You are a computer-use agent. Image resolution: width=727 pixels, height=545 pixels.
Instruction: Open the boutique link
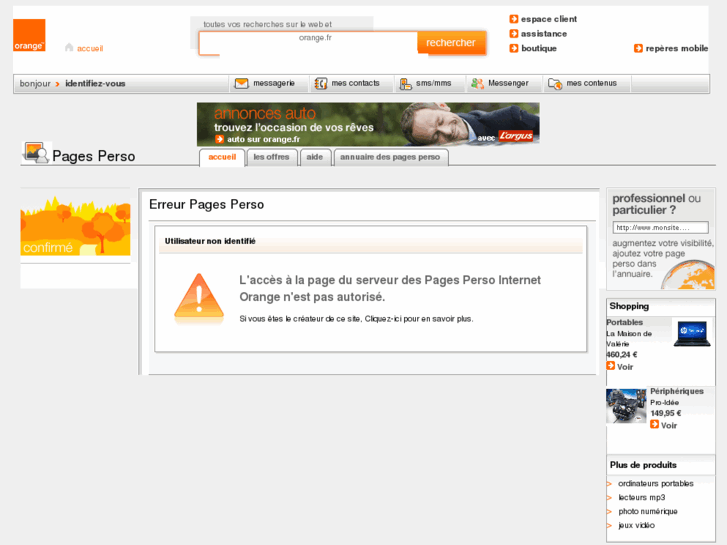coord(539,48)
